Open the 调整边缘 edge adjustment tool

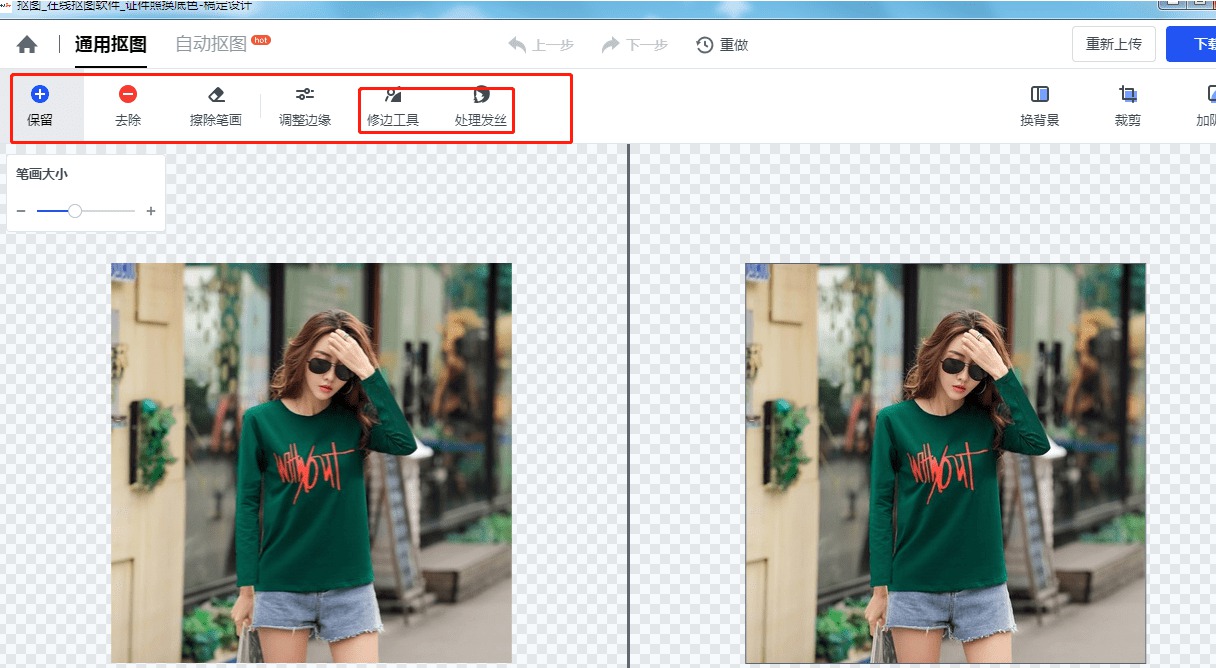coord(305,106)
